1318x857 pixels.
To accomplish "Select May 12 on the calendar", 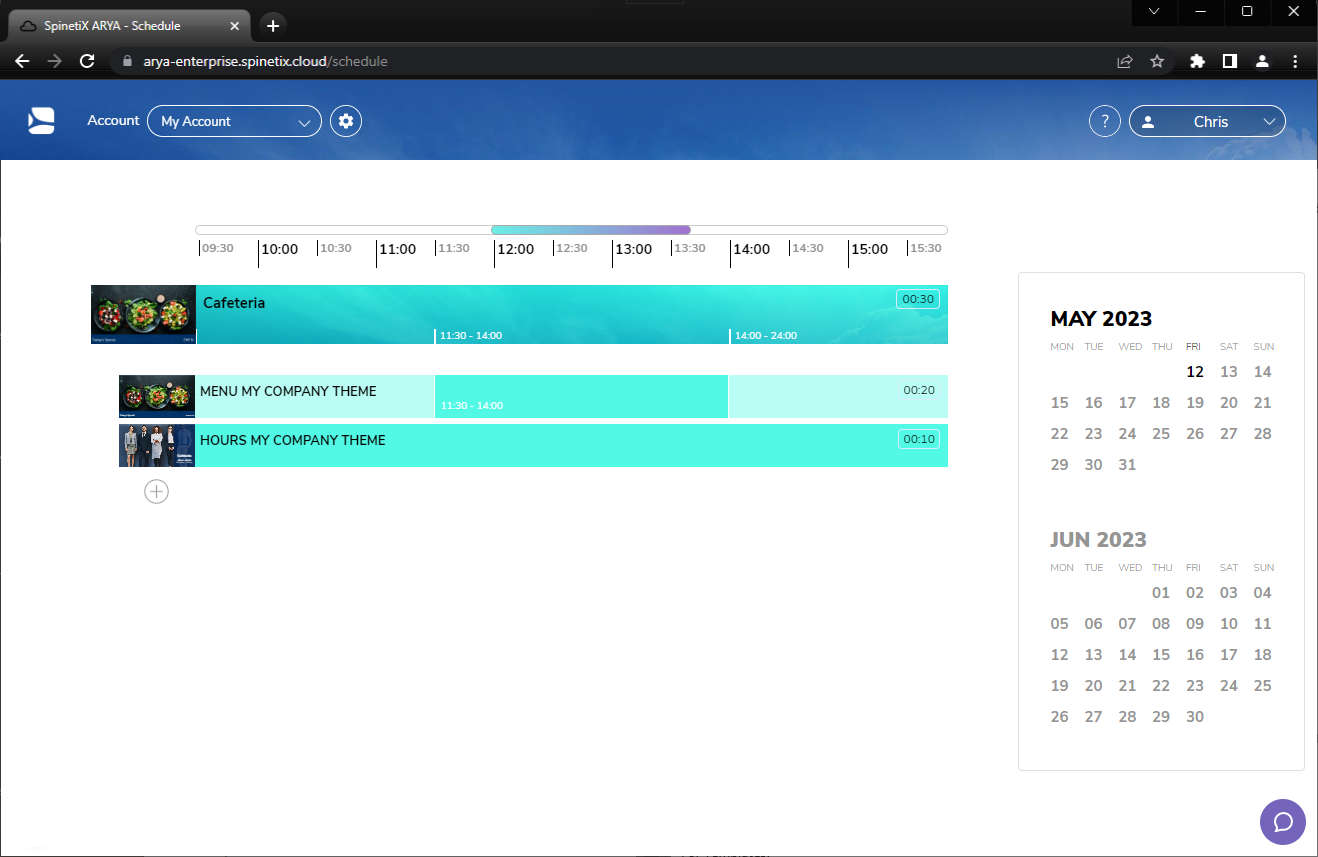I will [x=1195, y=371].
